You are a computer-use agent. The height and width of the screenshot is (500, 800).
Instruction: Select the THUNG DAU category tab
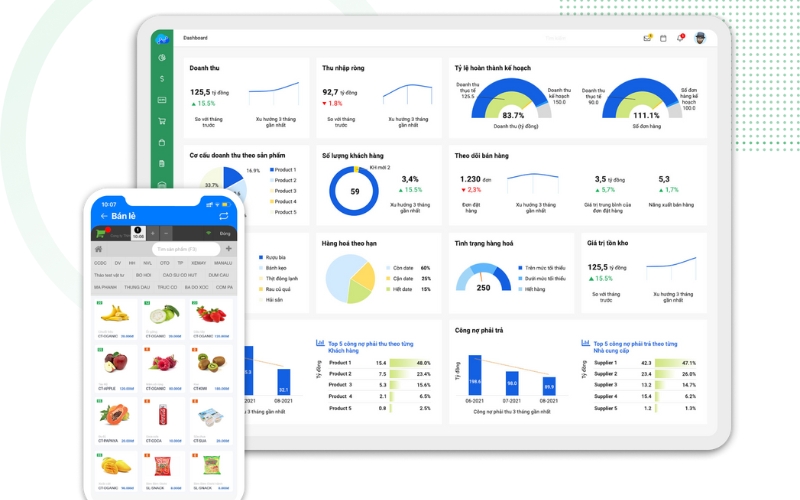[137, 287]
